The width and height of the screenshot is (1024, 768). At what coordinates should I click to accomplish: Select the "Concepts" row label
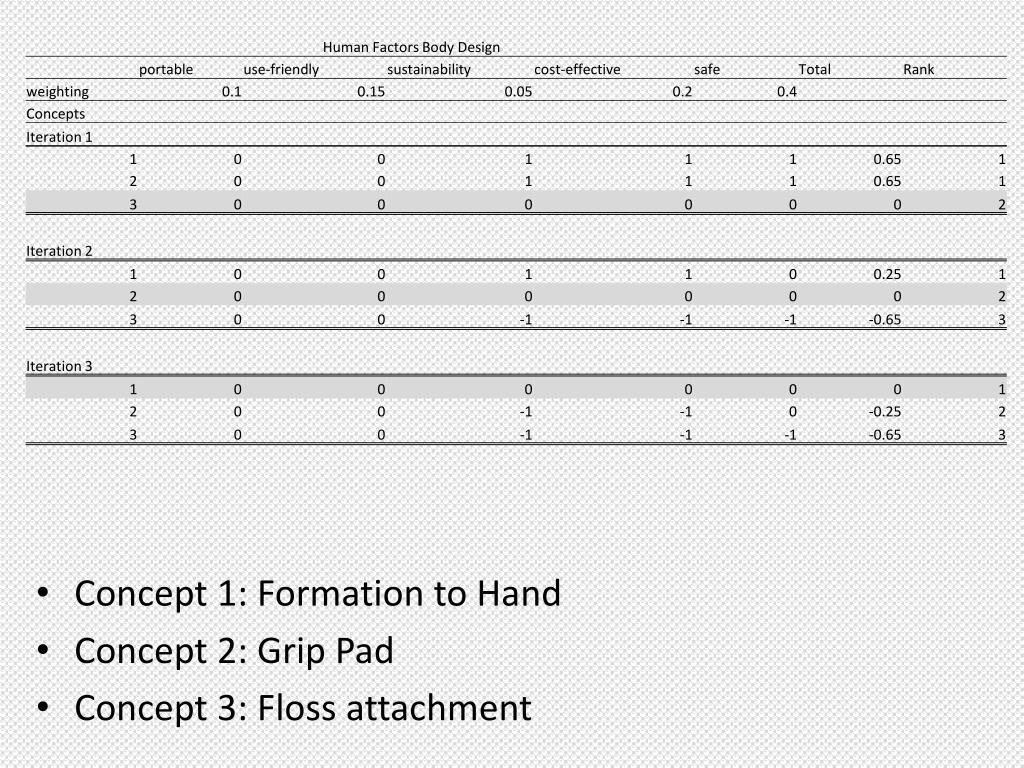tap(55, 114)
